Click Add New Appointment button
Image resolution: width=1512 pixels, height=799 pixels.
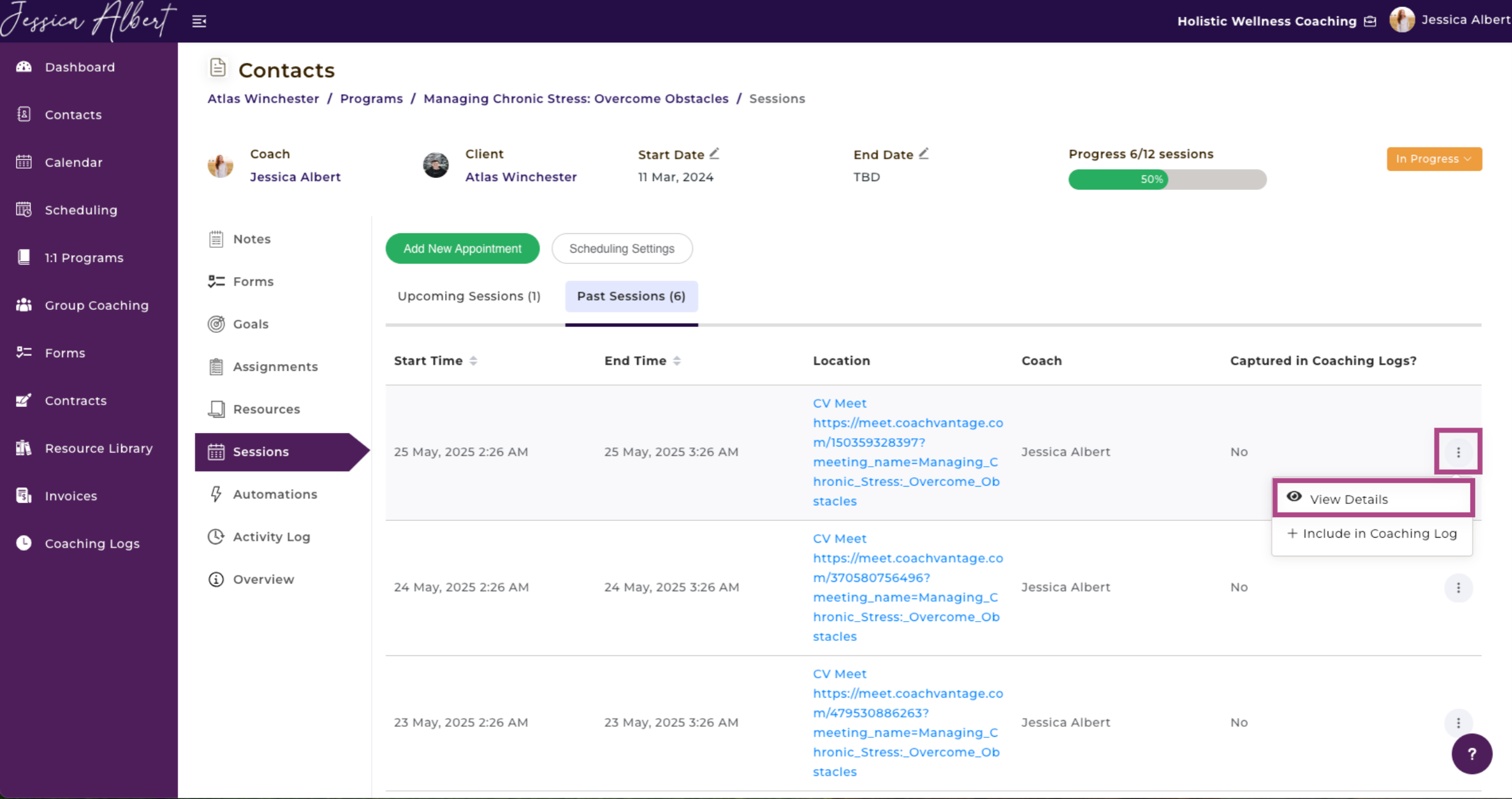coord(463,248)
